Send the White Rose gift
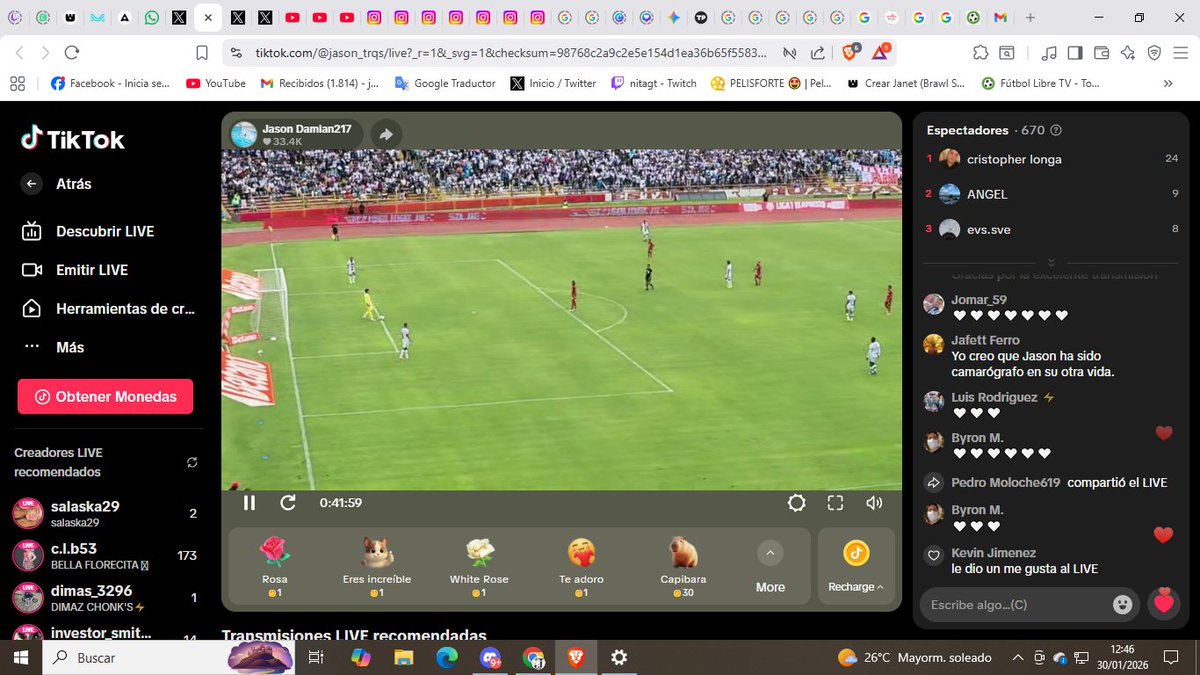 click(x=479, y=565)
